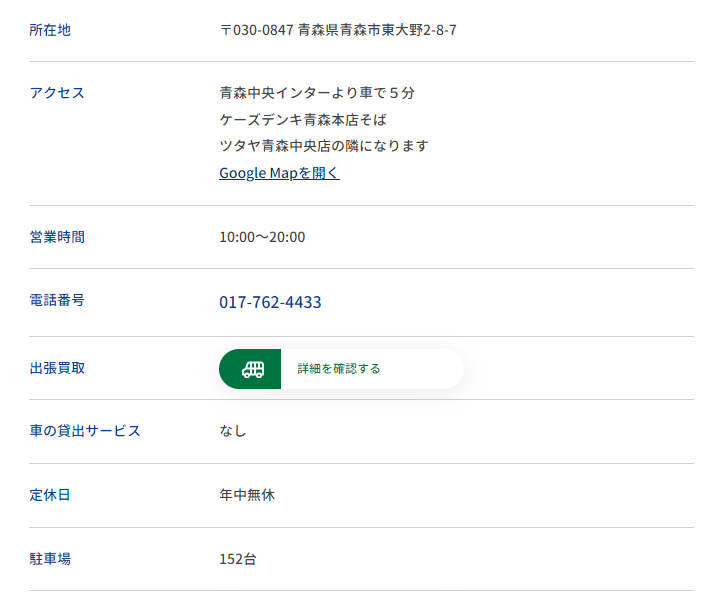
Task: Click the 車の貸出サービス row label
Action: (85, 431)
